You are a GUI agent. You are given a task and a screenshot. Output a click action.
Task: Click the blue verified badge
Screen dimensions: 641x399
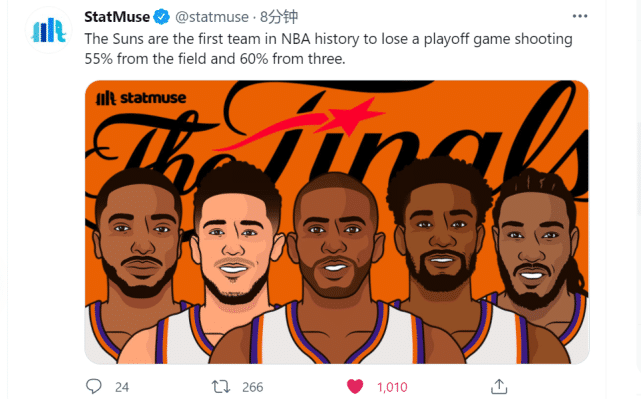pos(162,17)
